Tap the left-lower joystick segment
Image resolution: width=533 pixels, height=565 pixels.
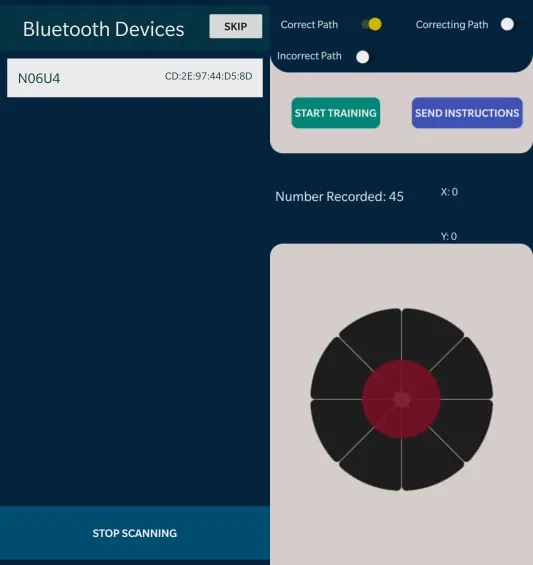click(x=338, y=427)
